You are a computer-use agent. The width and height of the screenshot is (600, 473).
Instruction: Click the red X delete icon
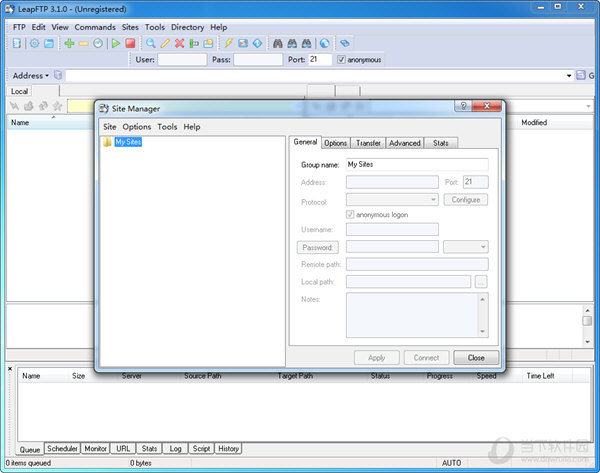(179, 43)
